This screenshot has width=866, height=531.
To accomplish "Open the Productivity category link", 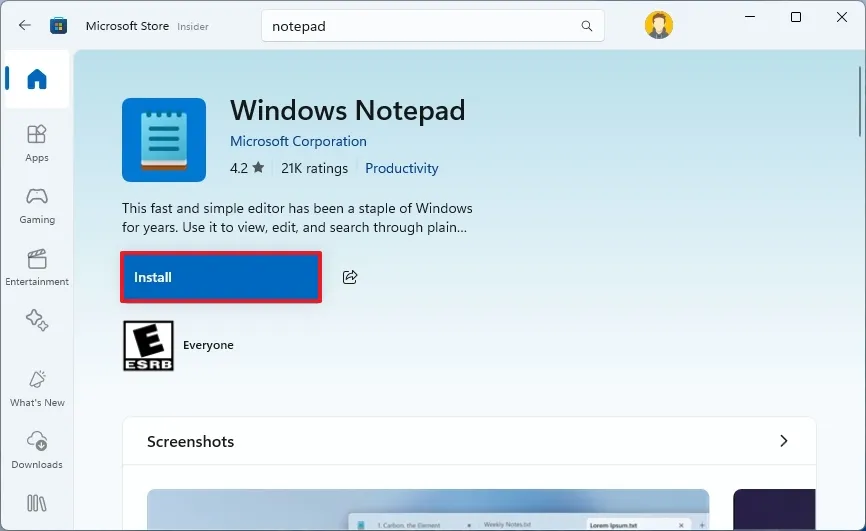I will pyautogui.click(x=402, y=168).
